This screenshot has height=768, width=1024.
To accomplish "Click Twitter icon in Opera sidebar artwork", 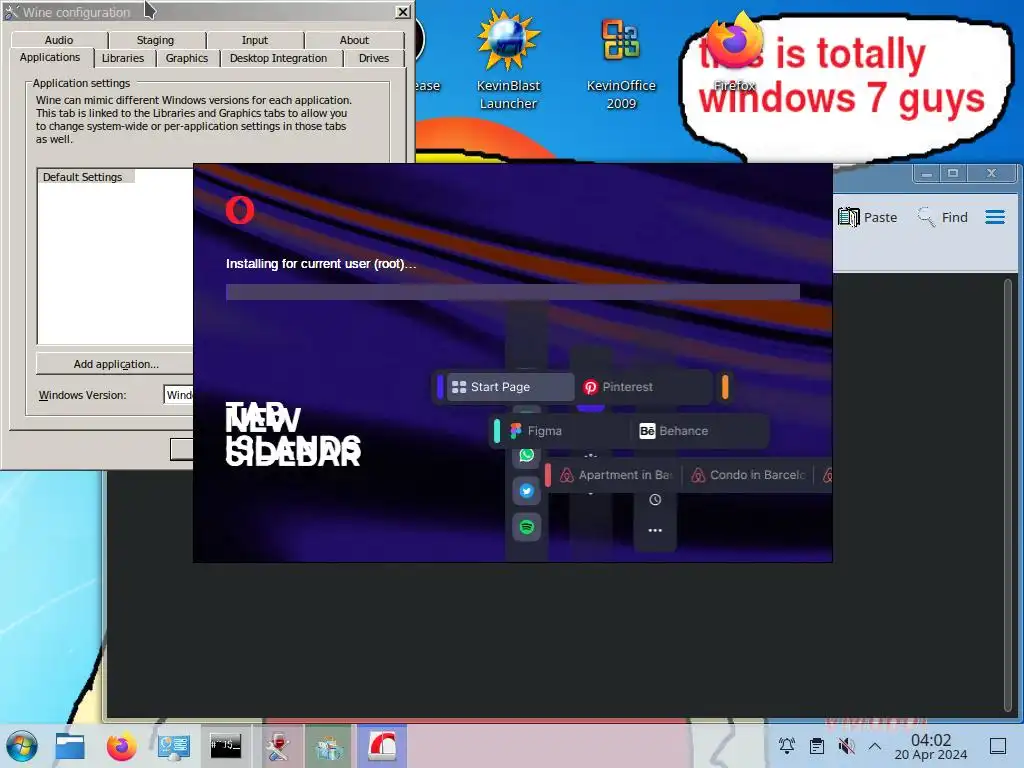I will 527,490.
